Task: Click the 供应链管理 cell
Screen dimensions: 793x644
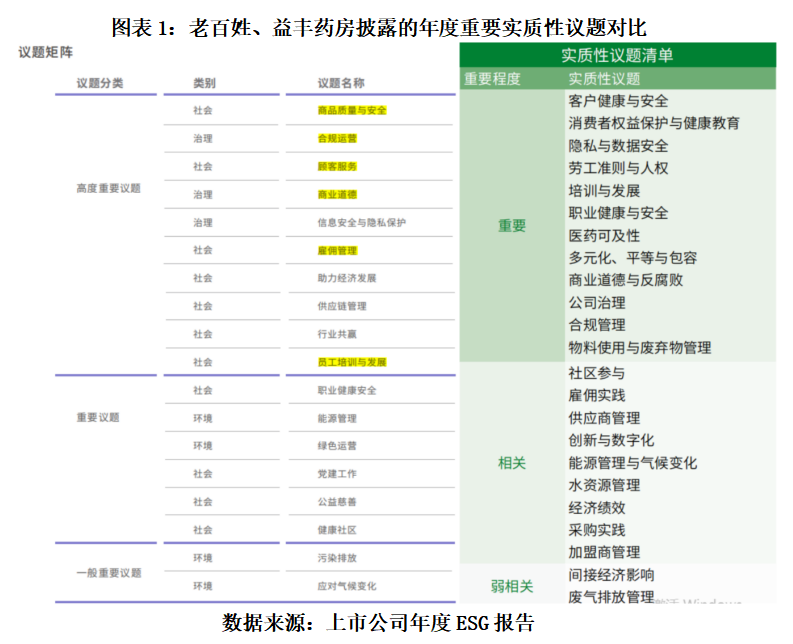Action: 342,306
